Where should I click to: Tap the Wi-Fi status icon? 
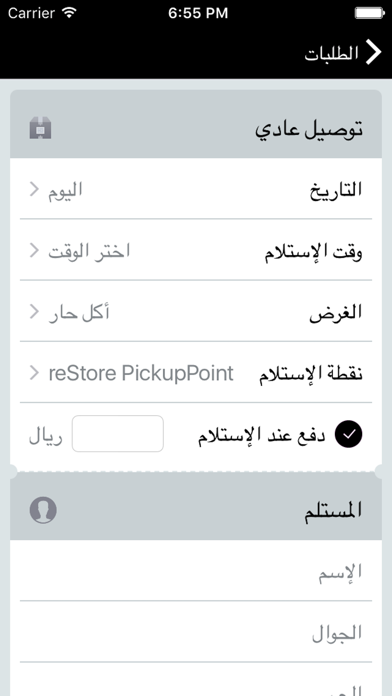70,13
